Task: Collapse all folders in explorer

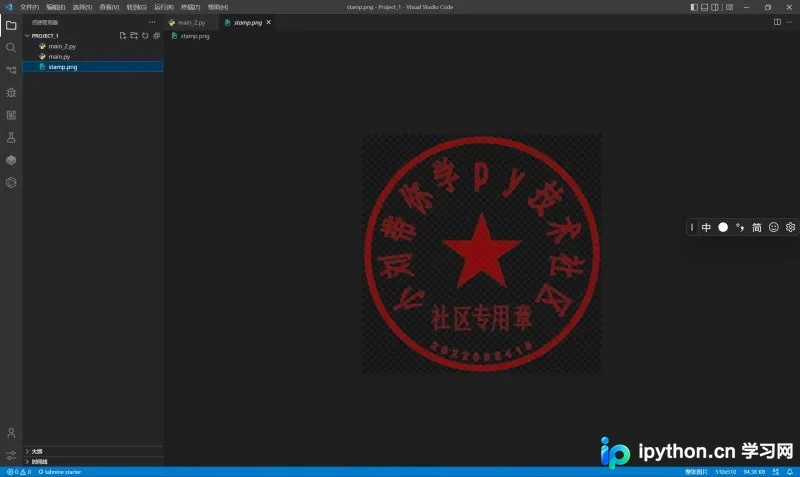Action: click(x=157, y=36)
